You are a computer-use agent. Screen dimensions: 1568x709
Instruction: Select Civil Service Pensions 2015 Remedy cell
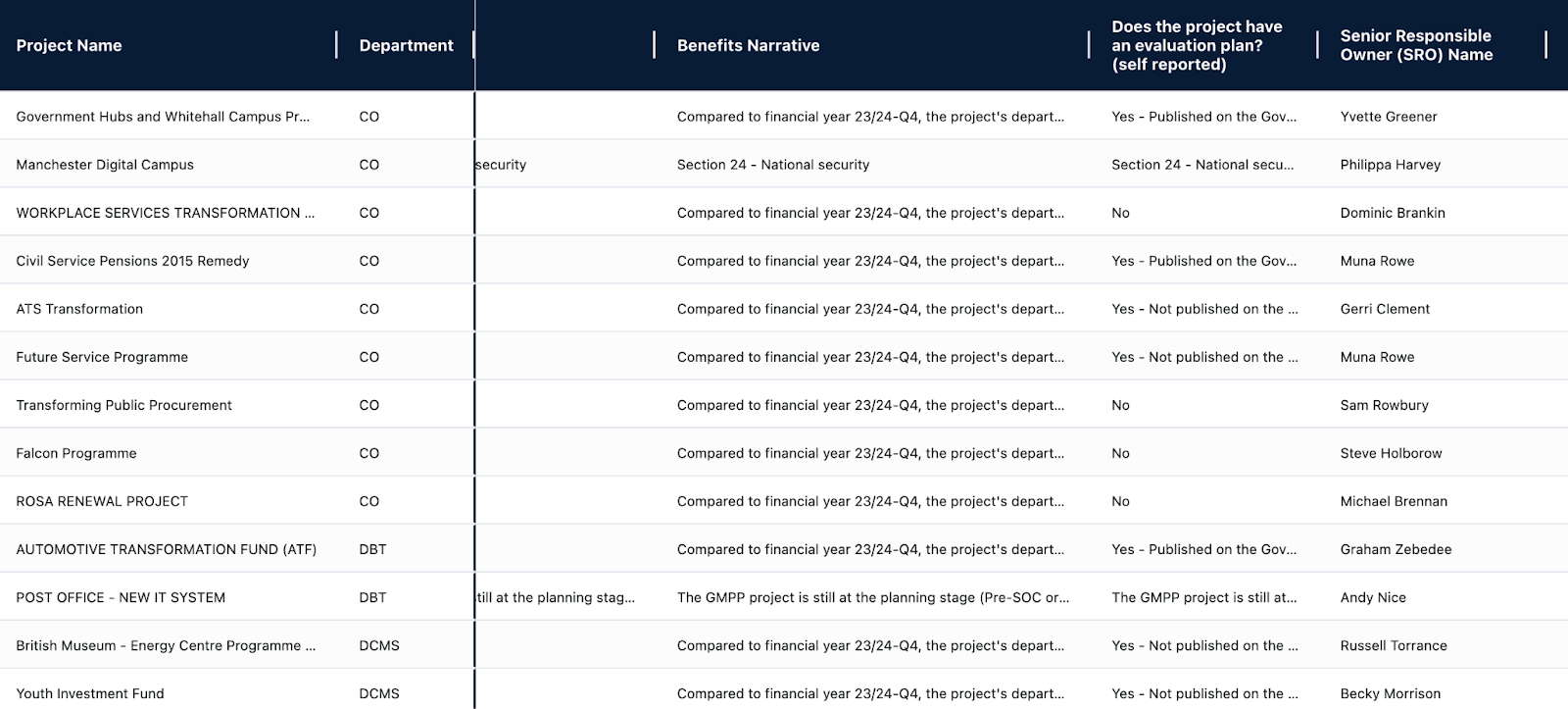pos(132,261)
